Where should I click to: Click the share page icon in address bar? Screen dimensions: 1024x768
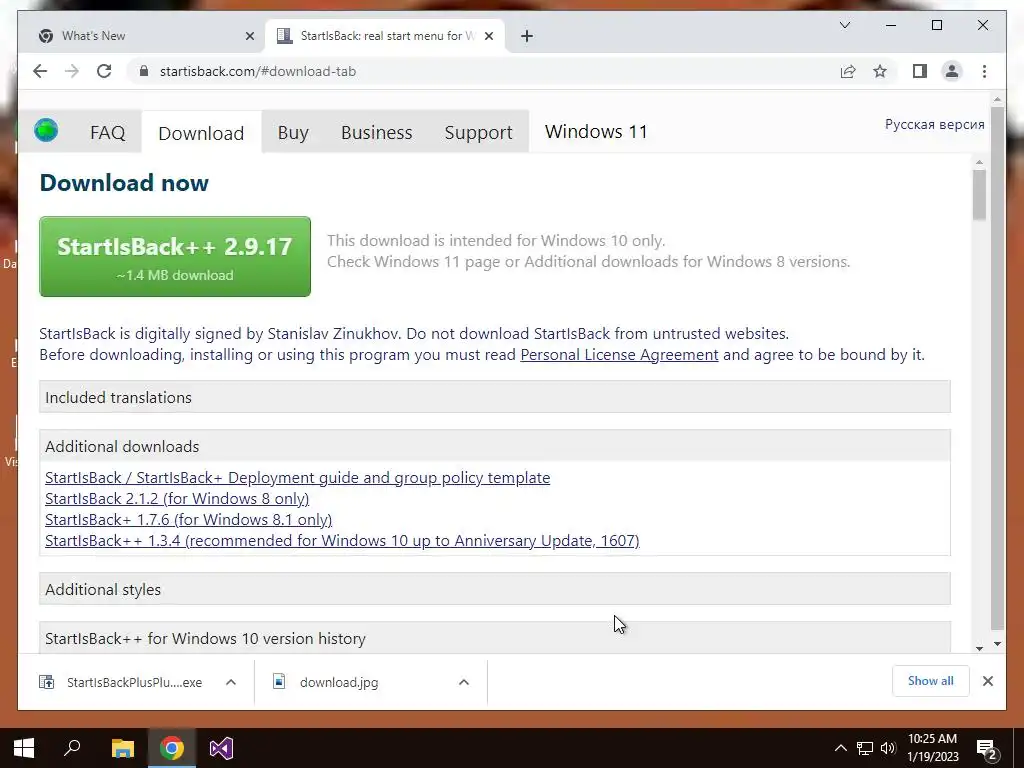click(848, 71)
